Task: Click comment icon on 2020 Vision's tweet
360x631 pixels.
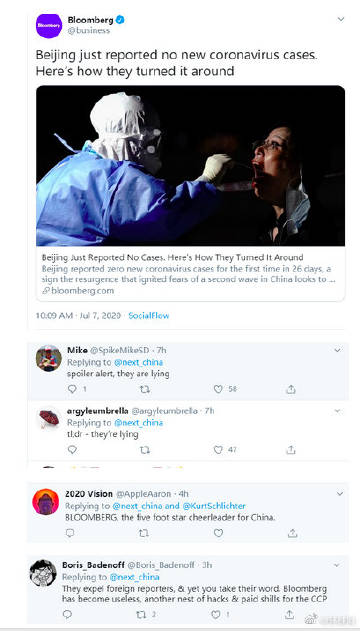Action: click(70, 533)
